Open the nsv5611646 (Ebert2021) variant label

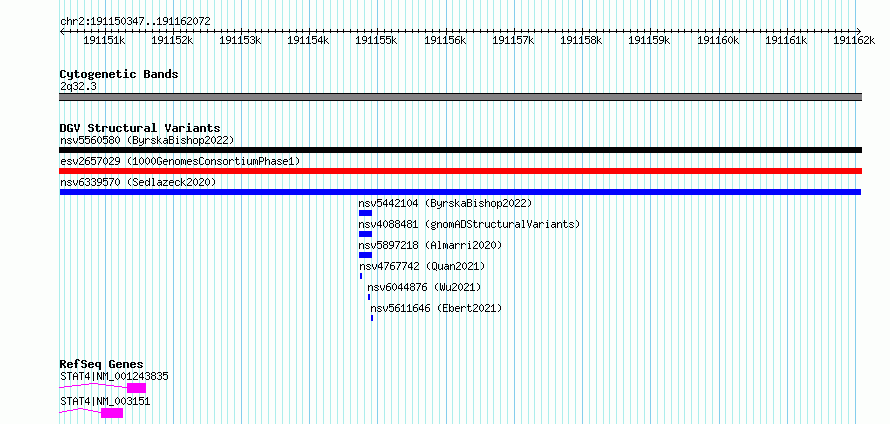click(x=436, y=308)
